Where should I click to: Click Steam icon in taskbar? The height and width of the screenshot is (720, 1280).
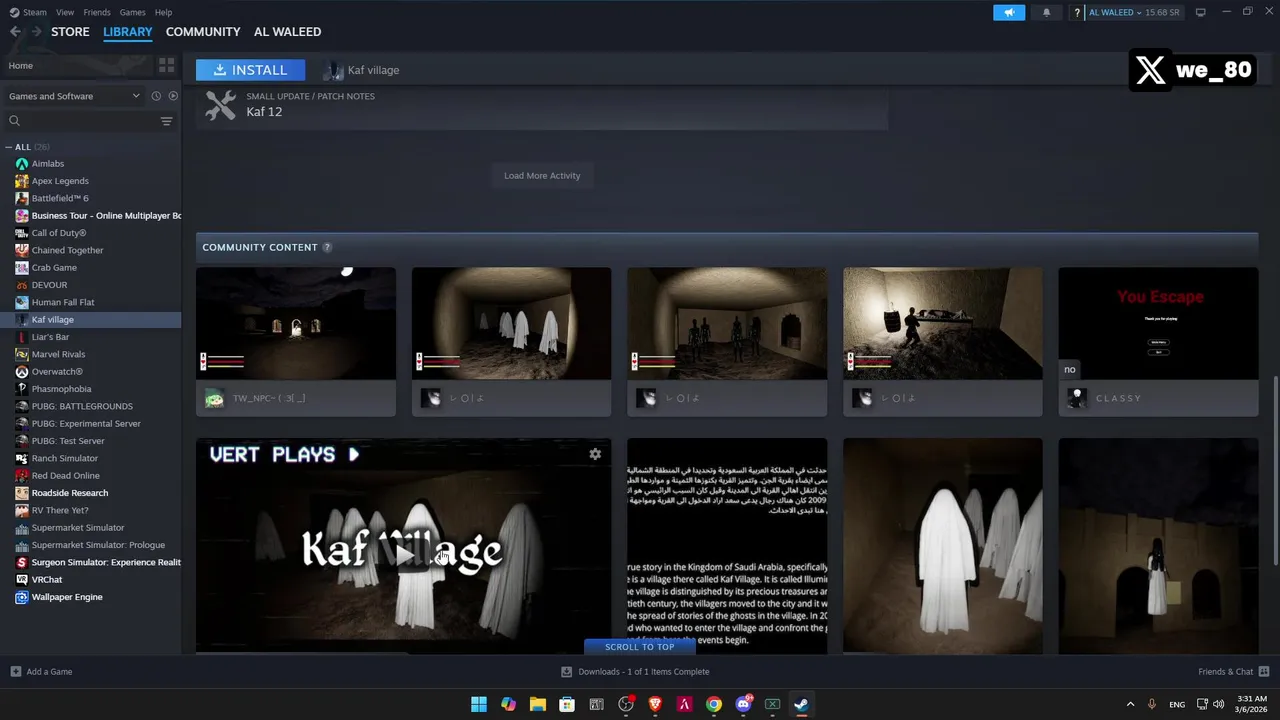coord(801,704)
